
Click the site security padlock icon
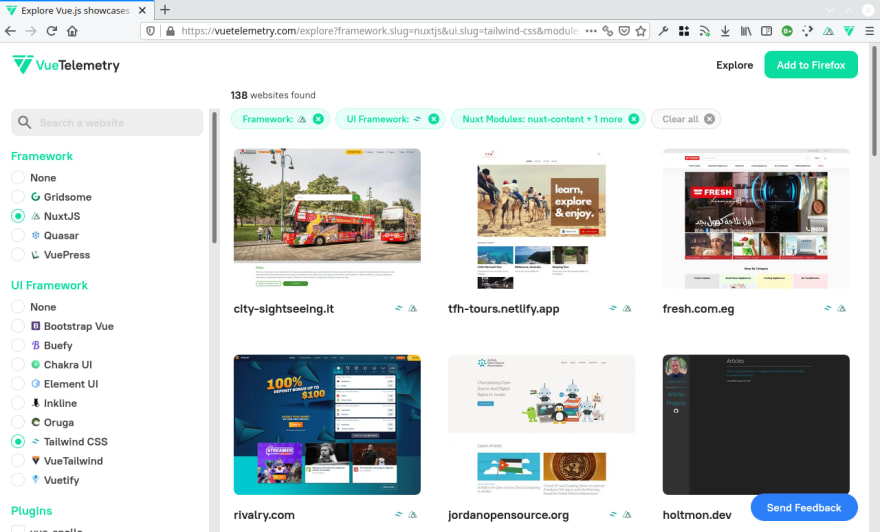coord(171,31)
